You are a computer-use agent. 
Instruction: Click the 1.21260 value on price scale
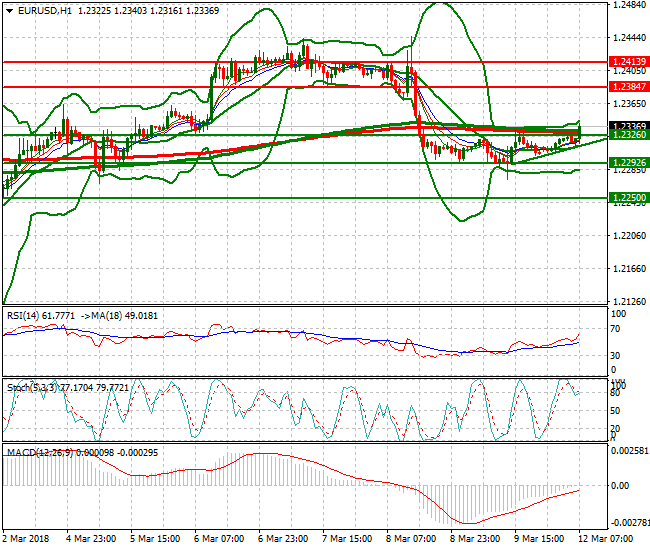626,301
